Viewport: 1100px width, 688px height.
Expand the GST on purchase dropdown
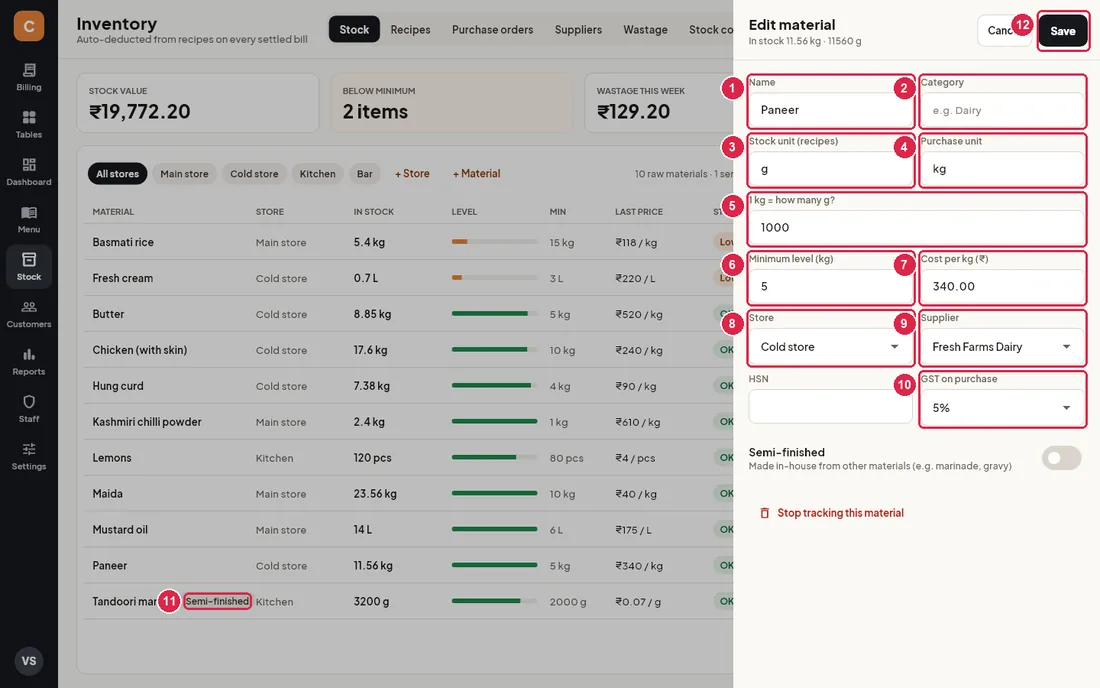(1002, 407)
